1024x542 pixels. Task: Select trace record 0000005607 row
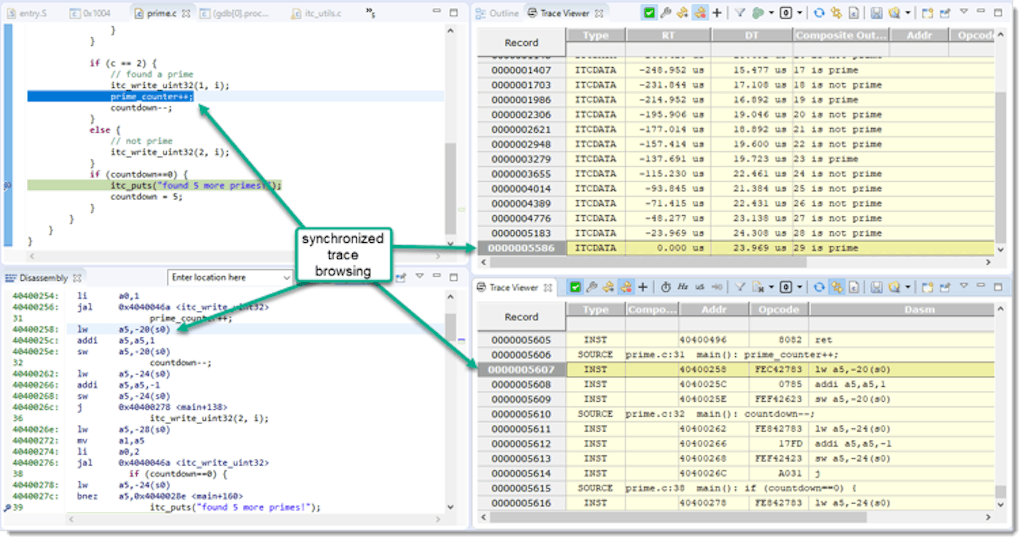point(736,370)
